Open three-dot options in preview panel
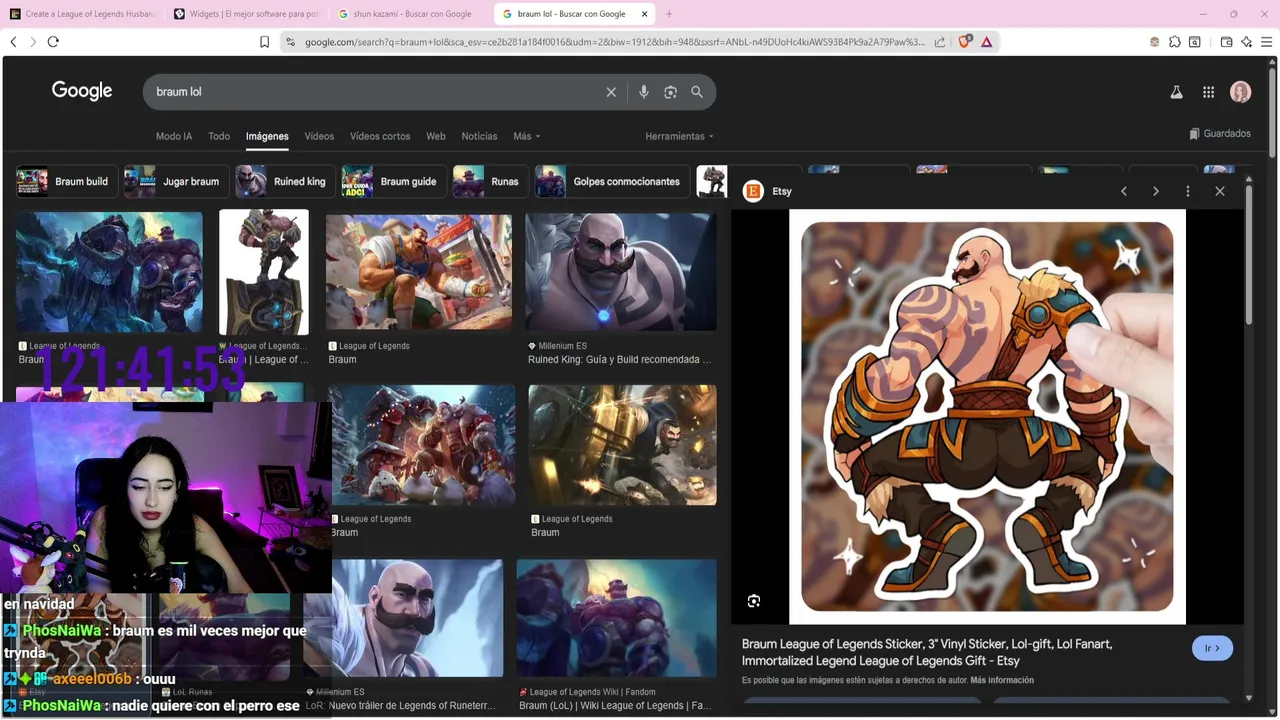This screenshot has width=1280, height=720. [1188, 191]
